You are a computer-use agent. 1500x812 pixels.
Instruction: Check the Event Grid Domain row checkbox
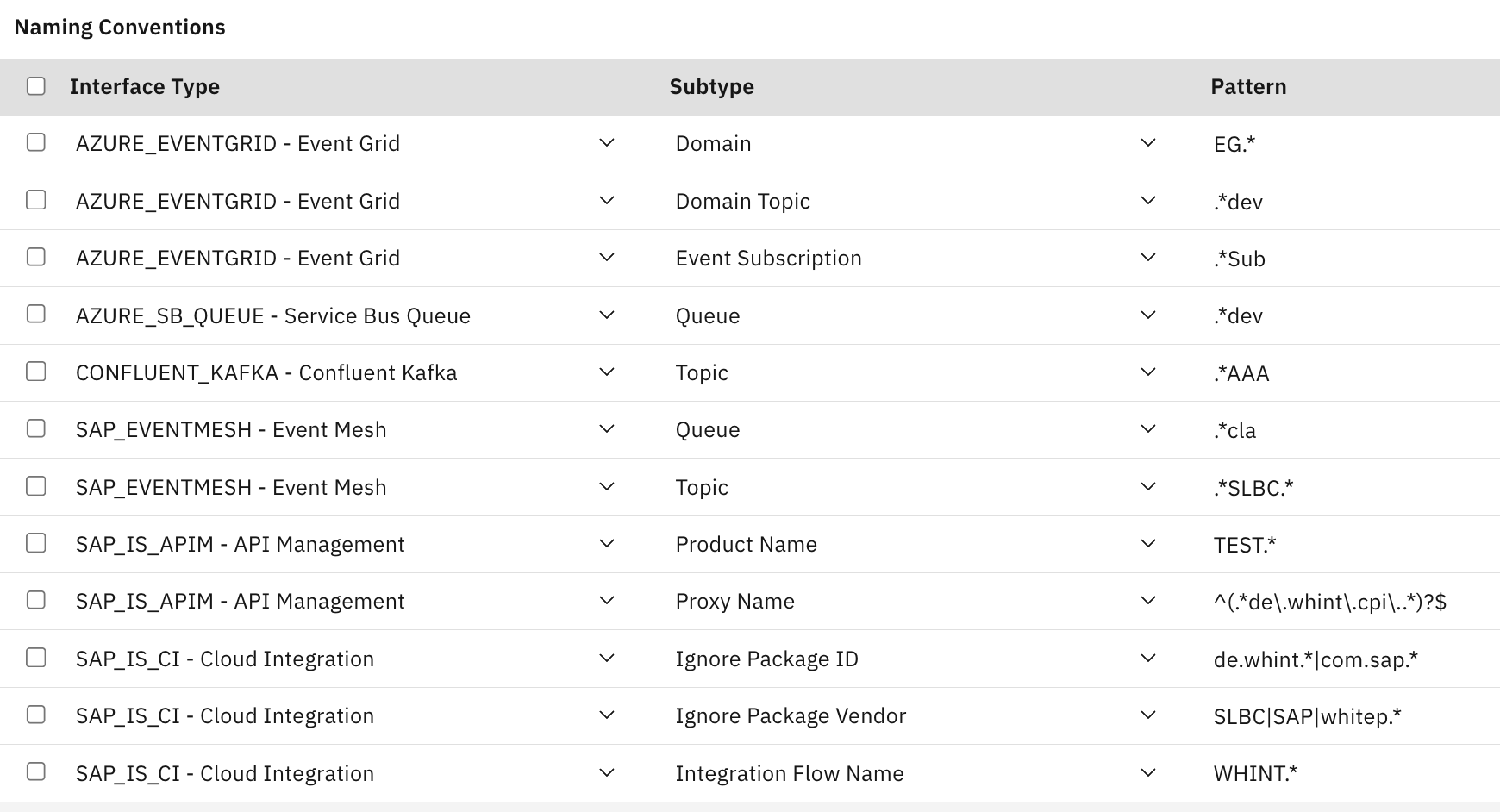click(36, 142)
